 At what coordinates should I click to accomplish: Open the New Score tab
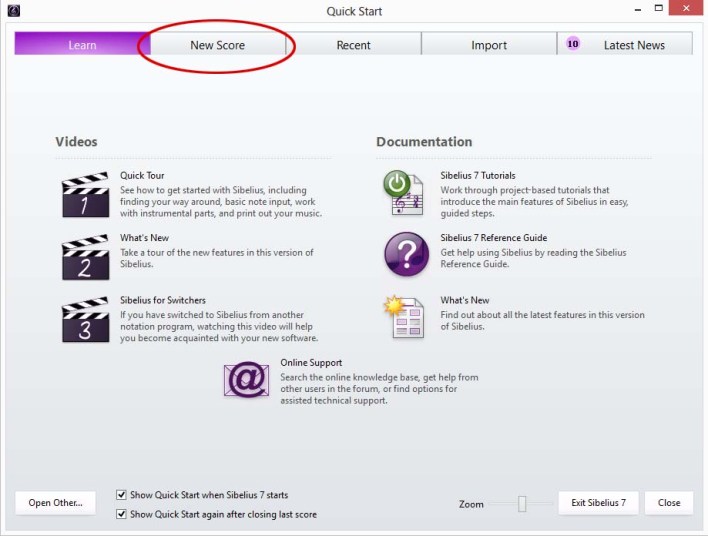click(218, 43)
